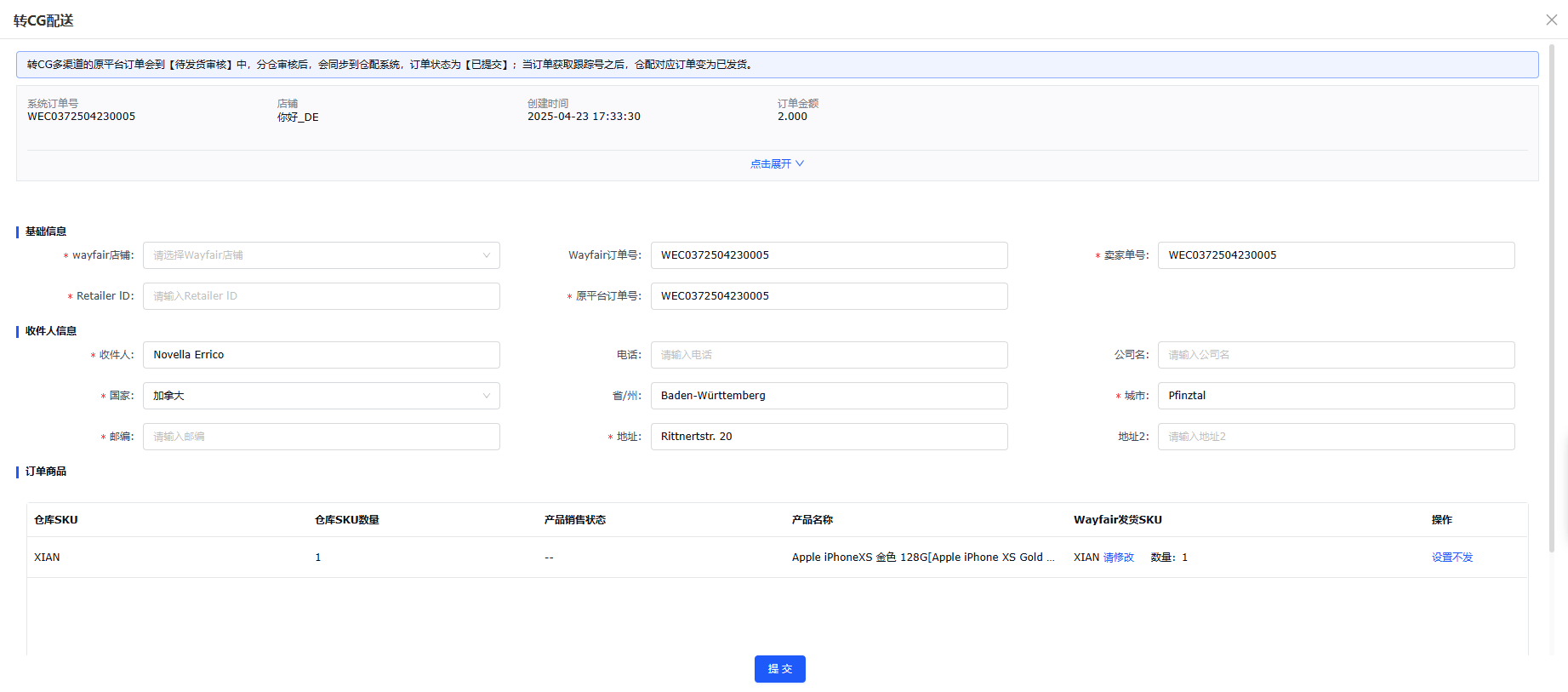Edit the 省/州 field
The image size is (1568, 692).
coord(828,396)
